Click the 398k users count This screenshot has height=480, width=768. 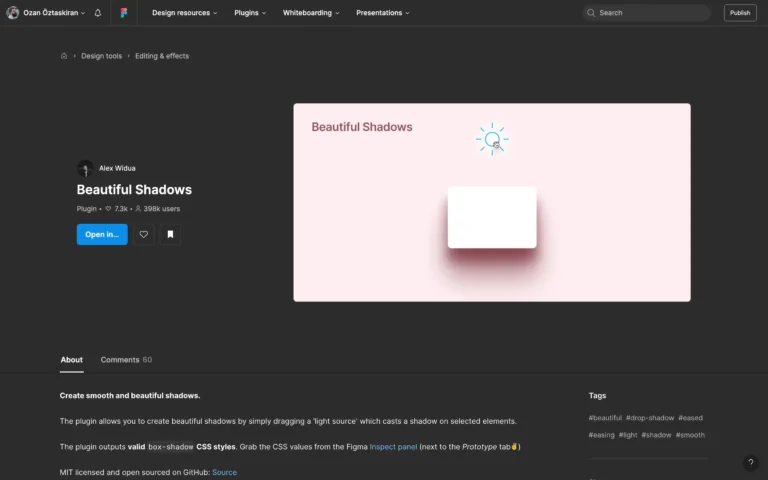157,209
